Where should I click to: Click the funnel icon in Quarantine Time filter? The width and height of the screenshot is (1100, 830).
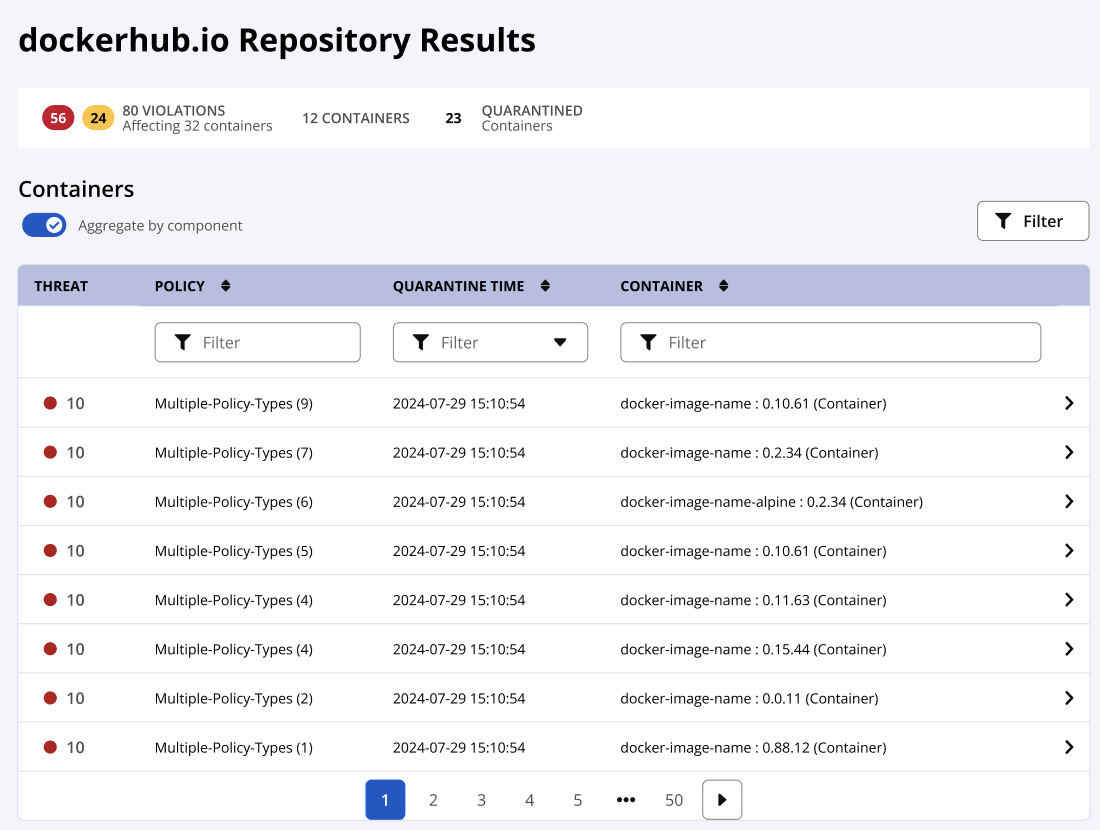click(421, 342)
